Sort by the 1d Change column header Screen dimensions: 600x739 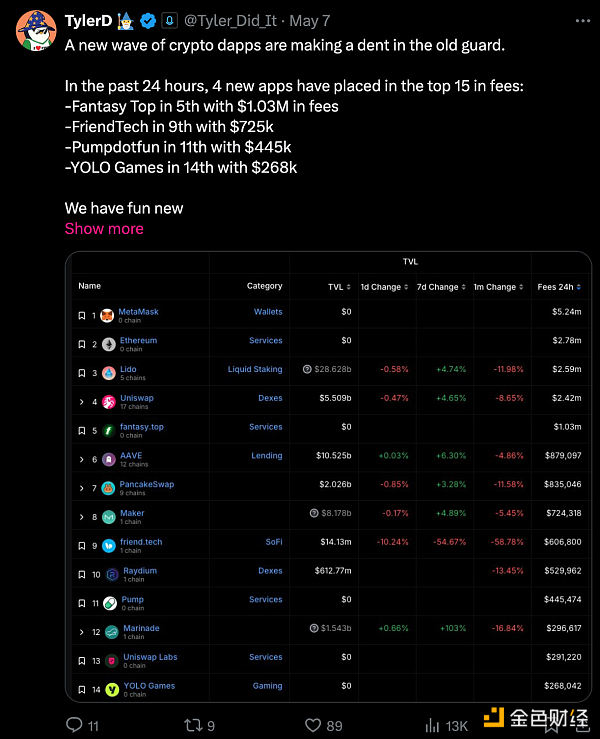coord(384,287)
